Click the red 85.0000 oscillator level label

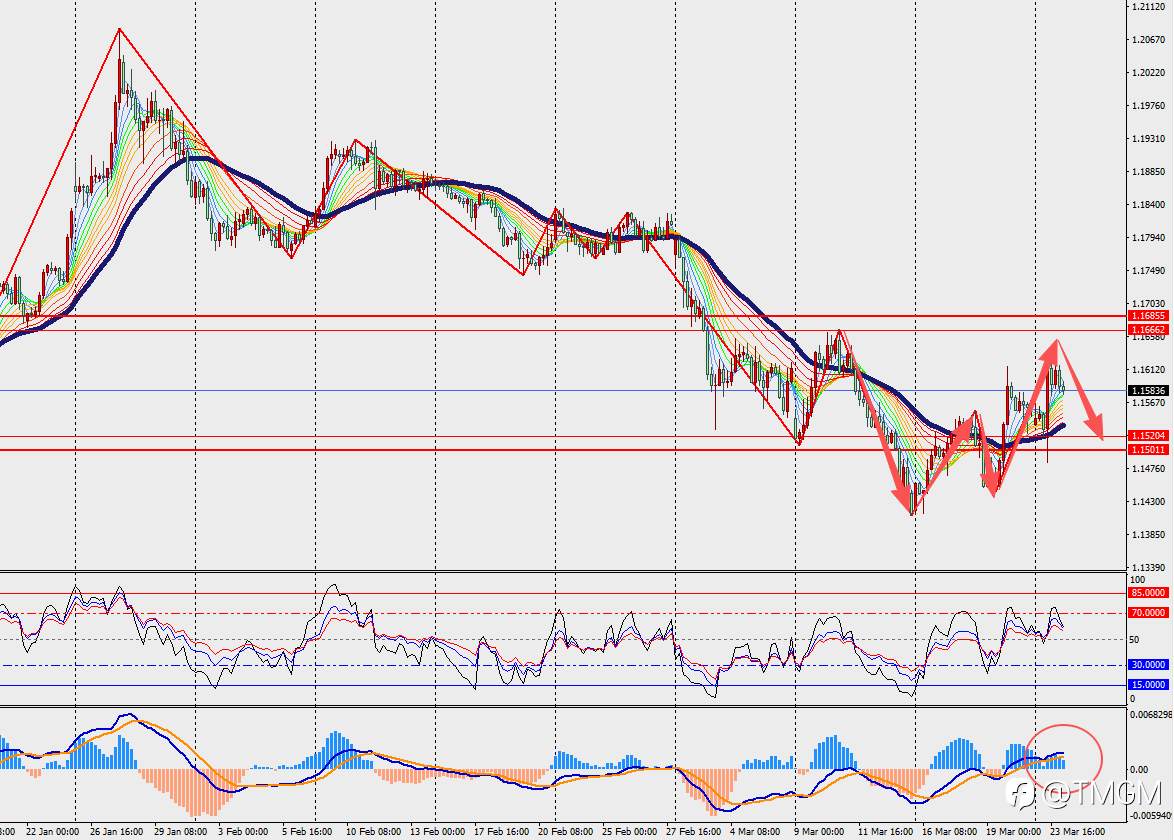(x=1149, y=592)
